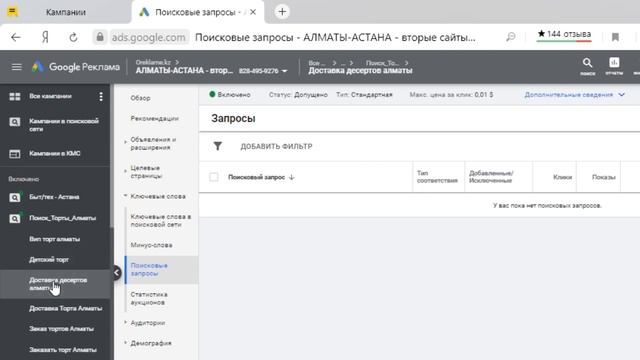Click the browser menu icon left of Кампании tab
The width and height of the screenshot is (640, 360).
coord(12,12)
